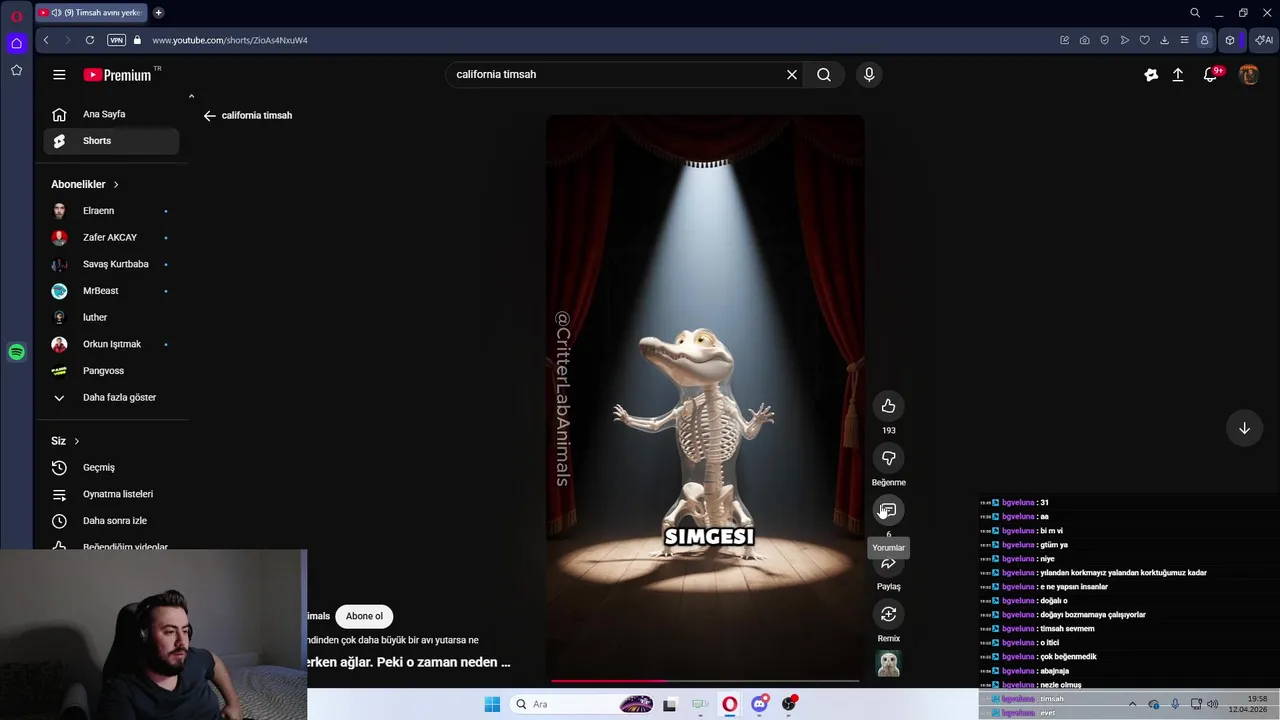Click the shield ad-blocker icon
Image resolution: width=1280 pixels, height=720 pixels.
coord(1105,40)
